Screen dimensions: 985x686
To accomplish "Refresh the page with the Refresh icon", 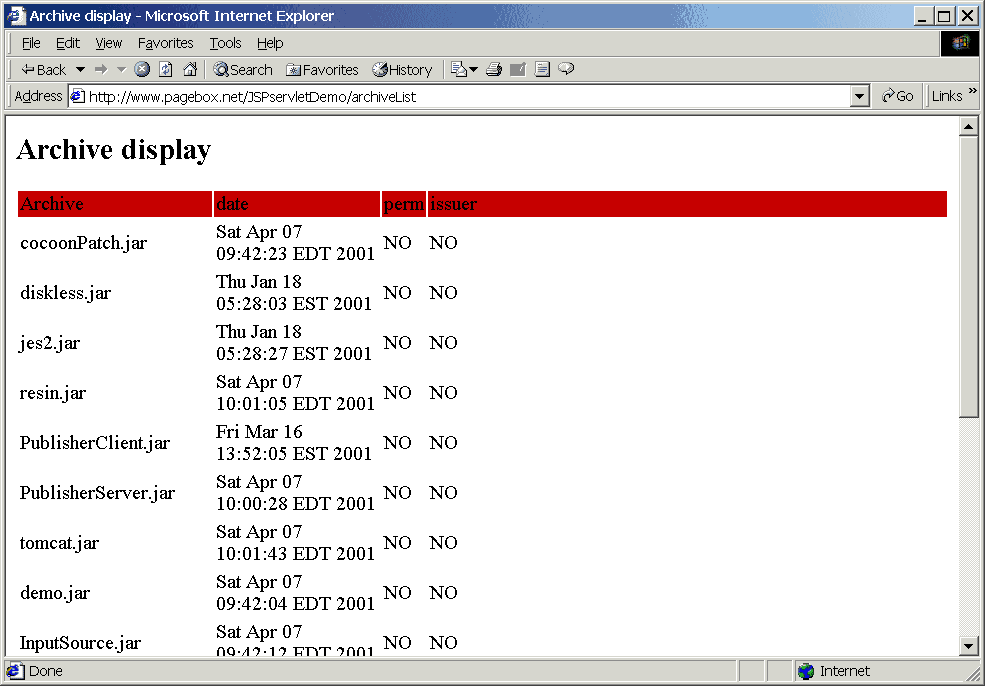I will 166,70.
